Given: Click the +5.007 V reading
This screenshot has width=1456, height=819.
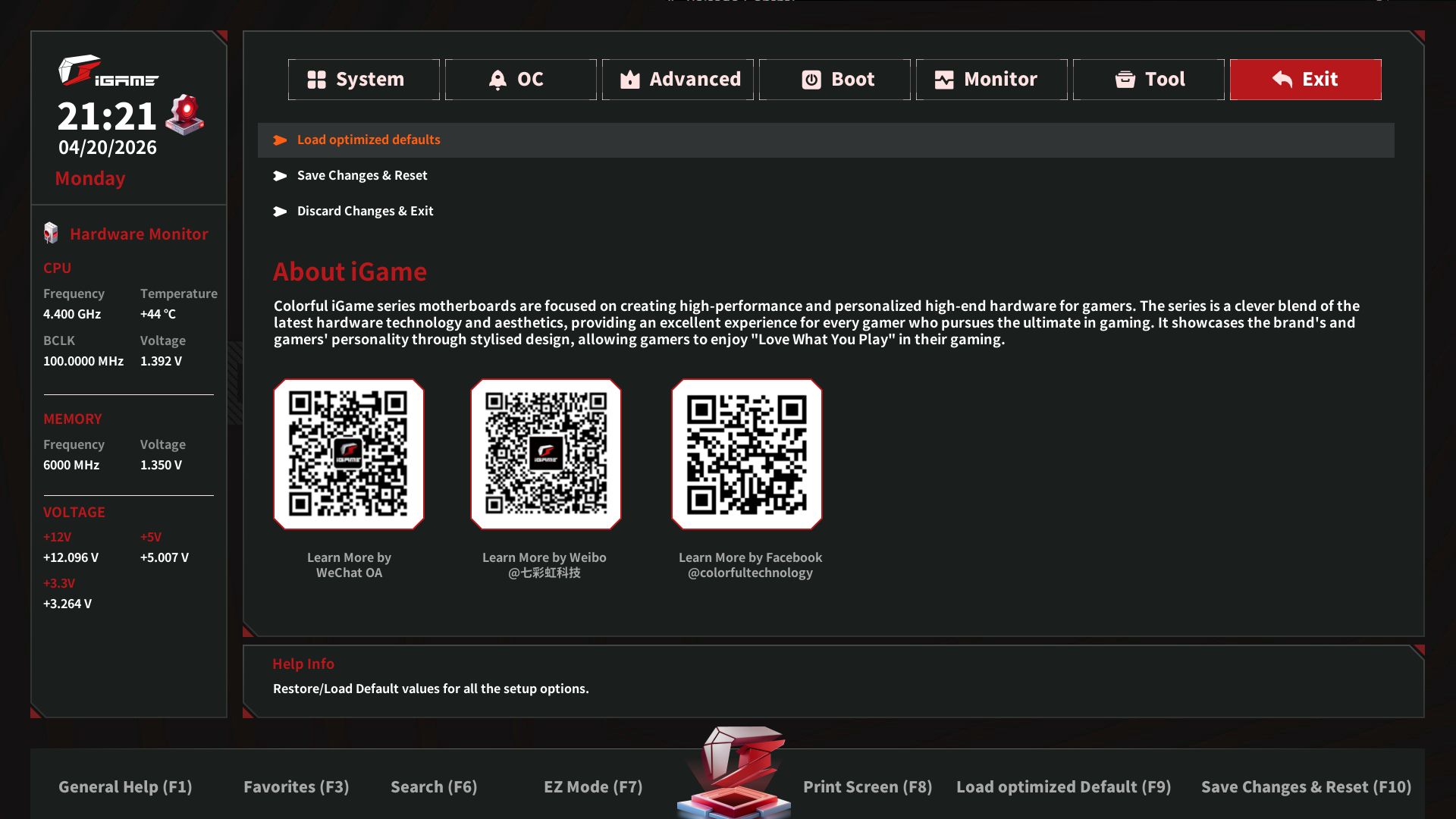Looking at the screenshot, I should [165, 557].
